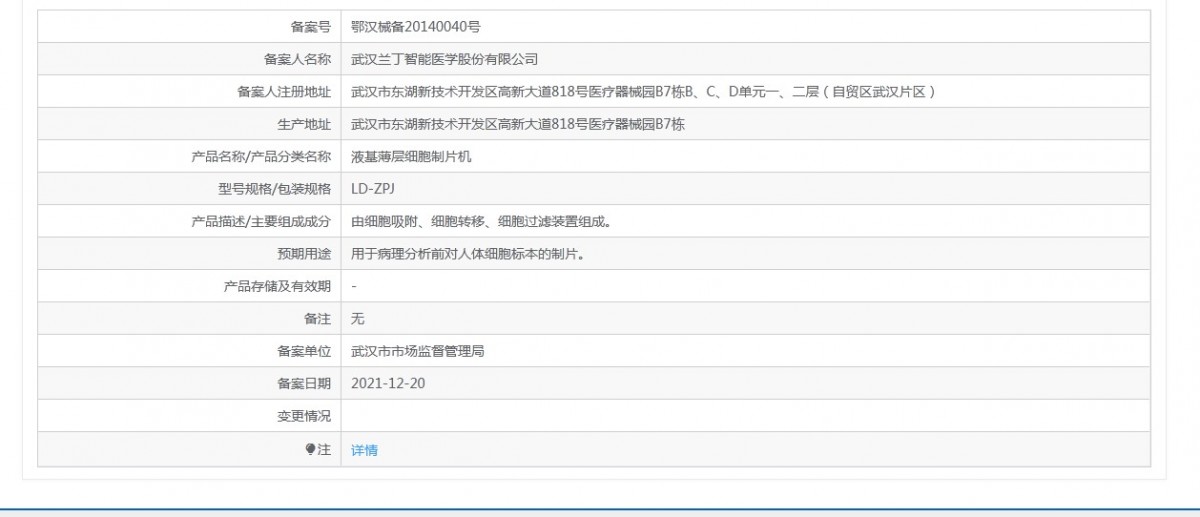Select the authority 武汉市市场监督管理局
1200x517 pixels.
click(x=418, y=351)
